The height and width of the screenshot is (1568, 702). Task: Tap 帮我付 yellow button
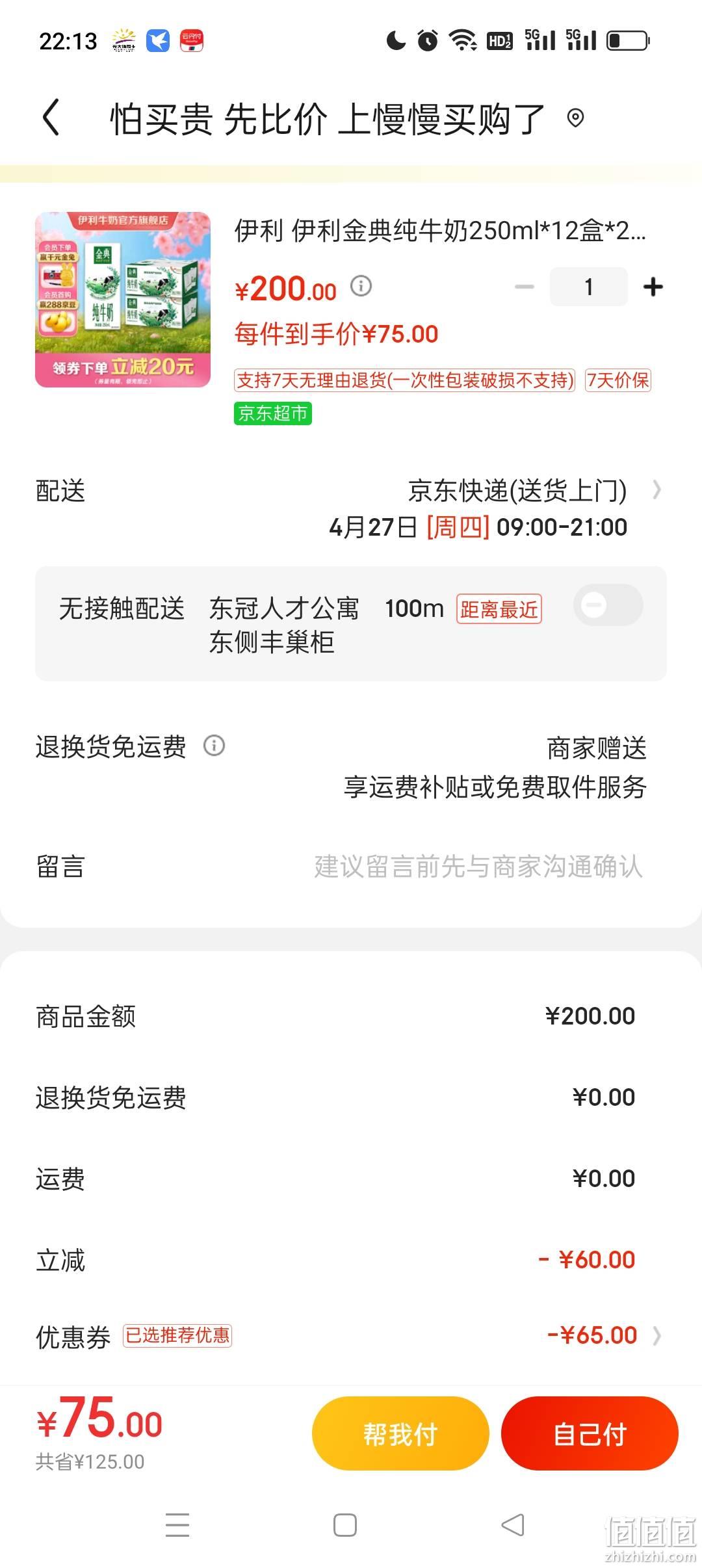click(400, 1433)
